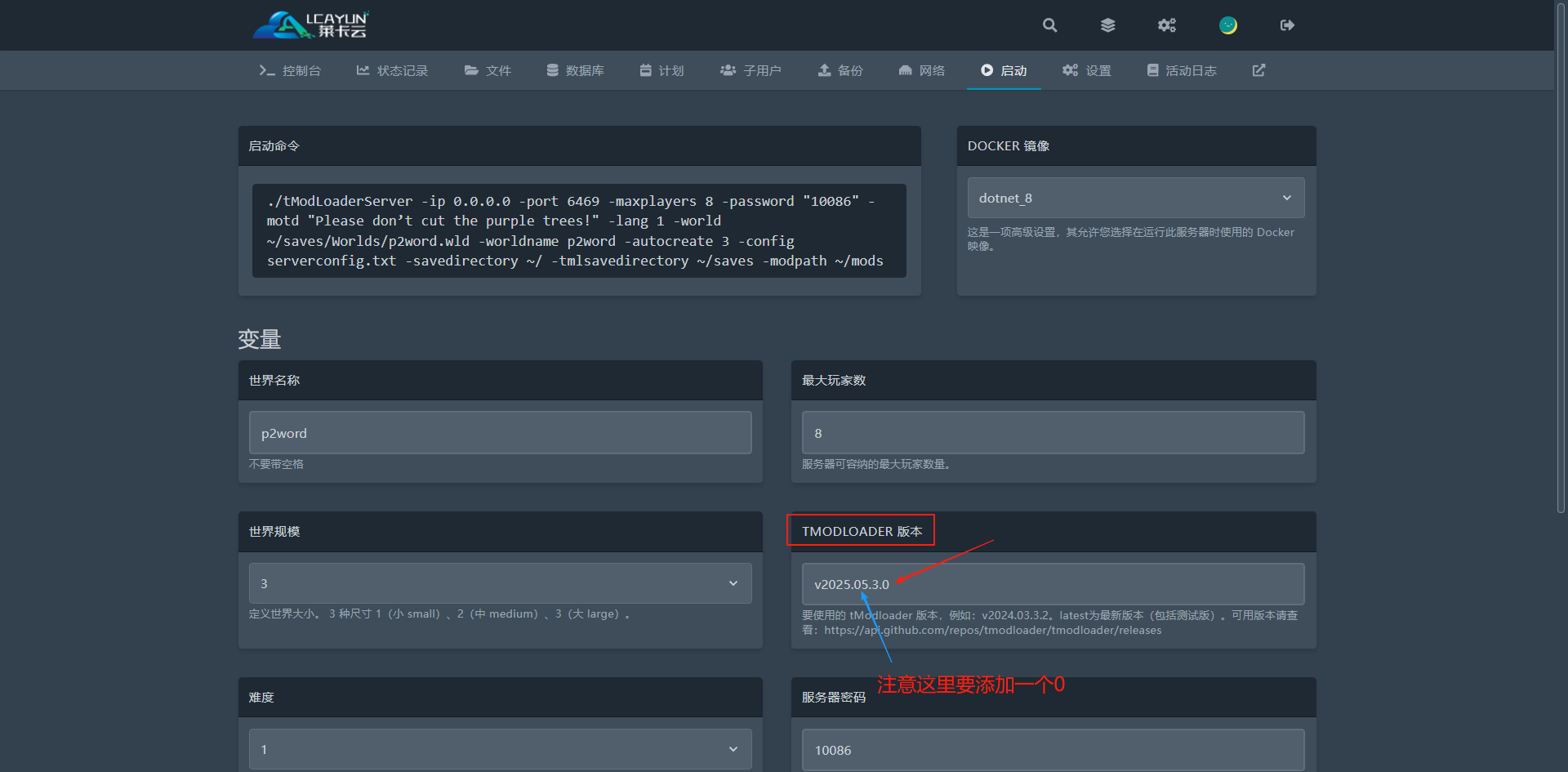Click the 定义世界大小 description text
This screenshot has width=1568, height=772.
click(439, 614)
